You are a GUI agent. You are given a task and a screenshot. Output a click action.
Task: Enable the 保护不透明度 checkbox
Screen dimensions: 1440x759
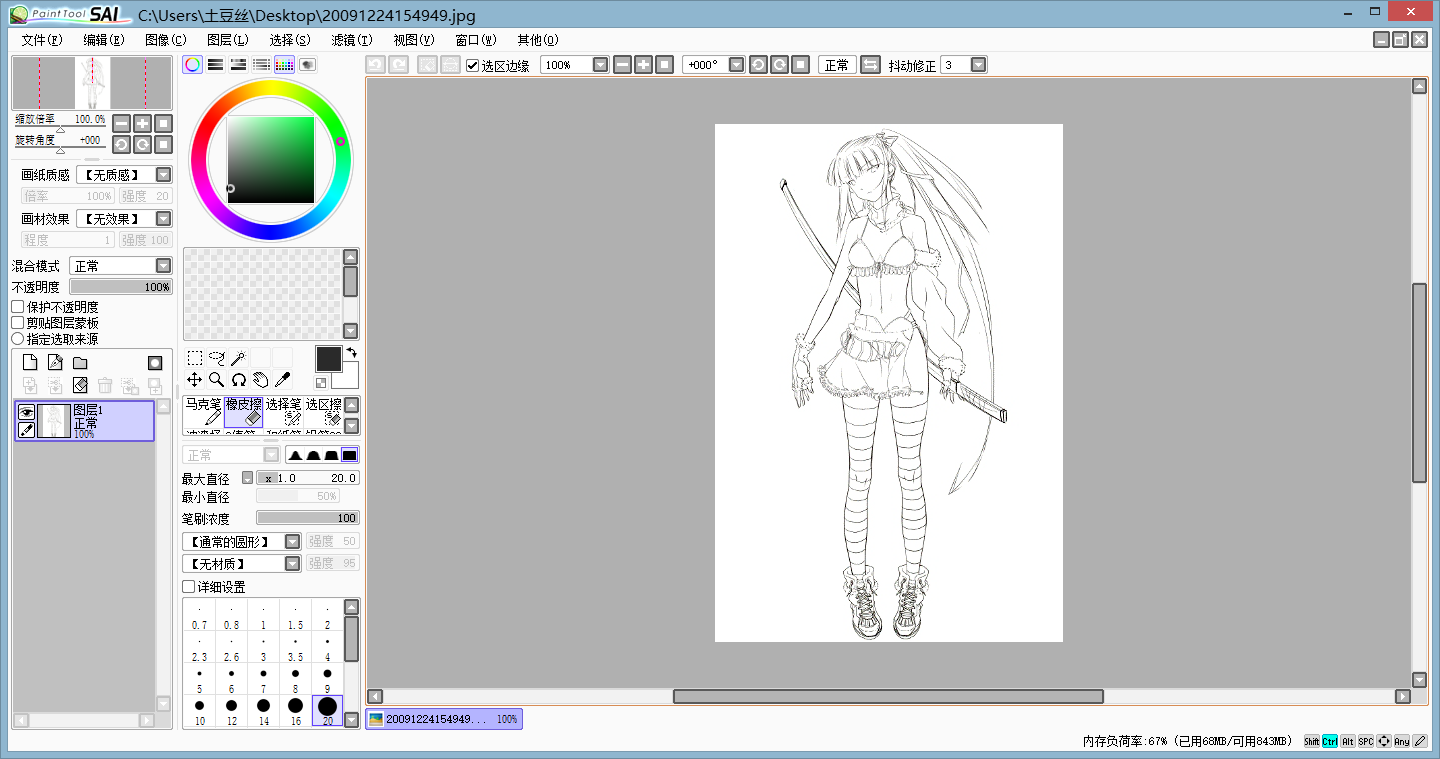(x=18, y=307)
